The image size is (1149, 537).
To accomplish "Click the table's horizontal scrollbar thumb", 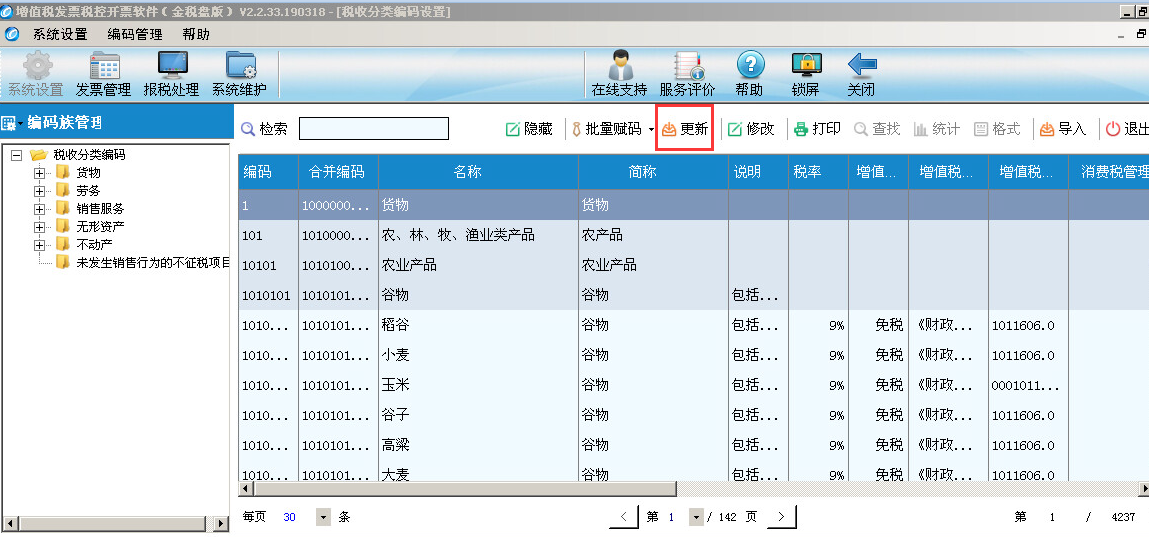I will [x=465, y=488].
